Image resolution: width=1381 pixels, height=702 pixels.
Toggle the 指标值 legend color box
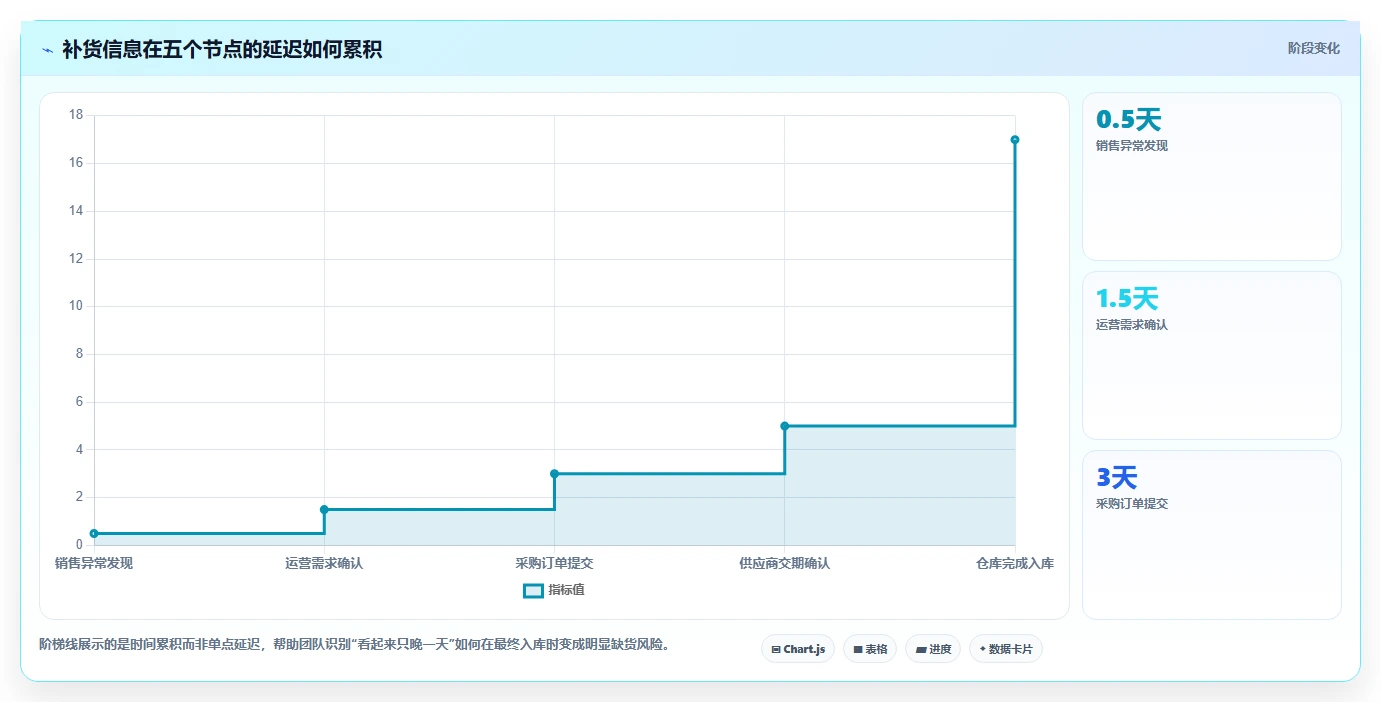[x=533, y=590]
